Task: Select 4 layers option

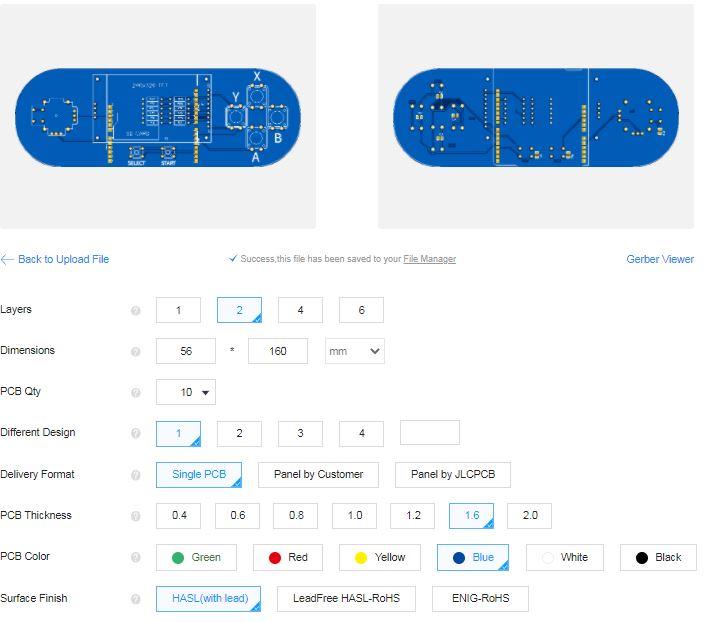Action: click(300, 310)
